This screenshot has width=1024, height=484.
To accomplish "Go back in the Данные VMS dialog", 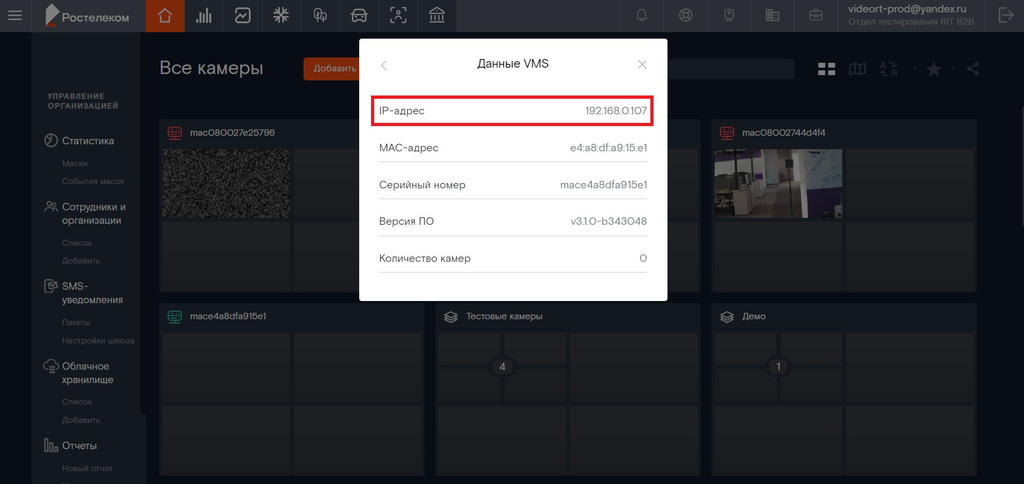I will (x=384, y=65).
